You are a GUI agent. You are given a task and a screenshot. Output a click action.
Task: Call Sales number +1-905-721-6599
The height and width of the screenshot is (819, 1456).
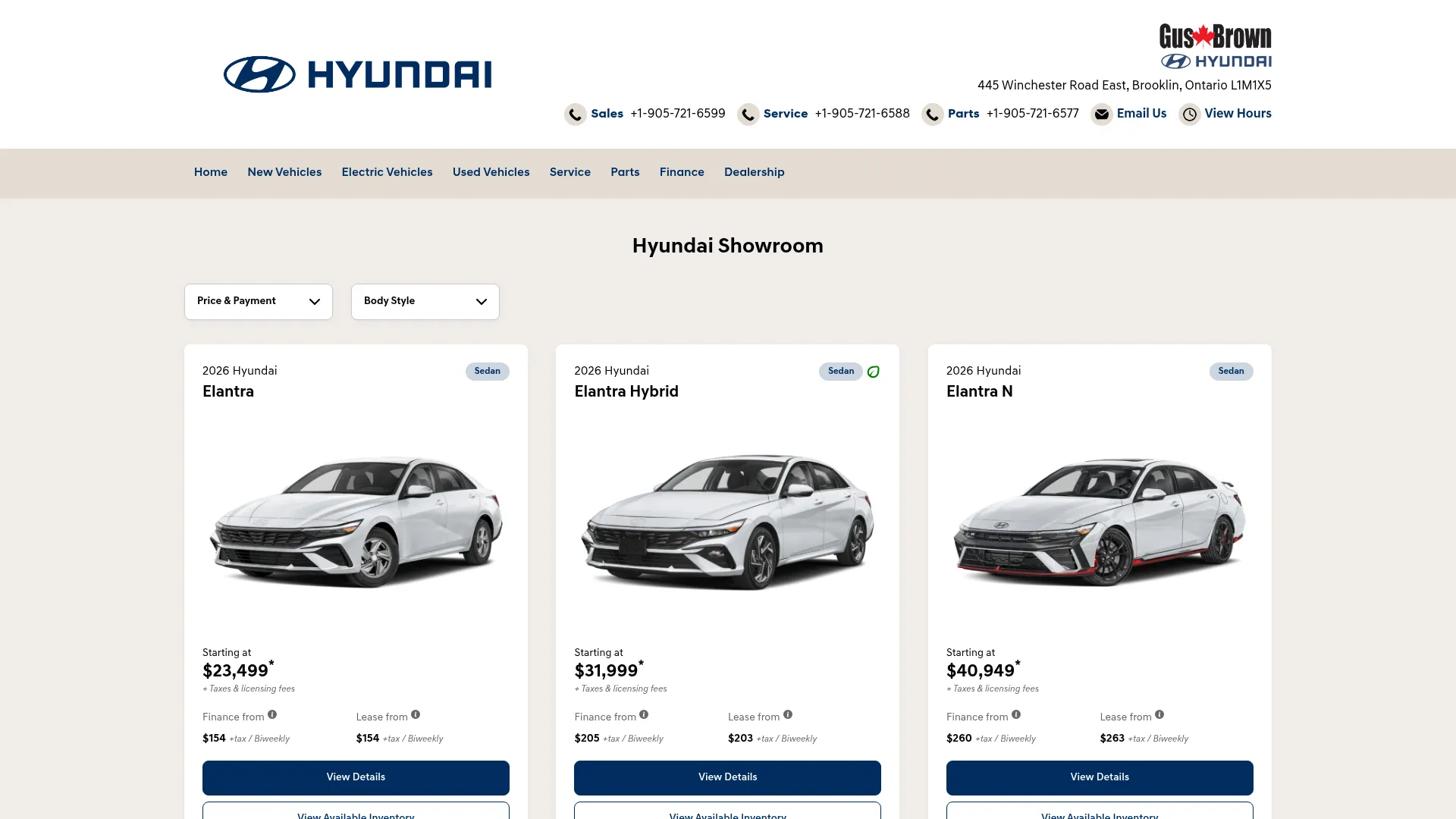(x=678, y=114)
